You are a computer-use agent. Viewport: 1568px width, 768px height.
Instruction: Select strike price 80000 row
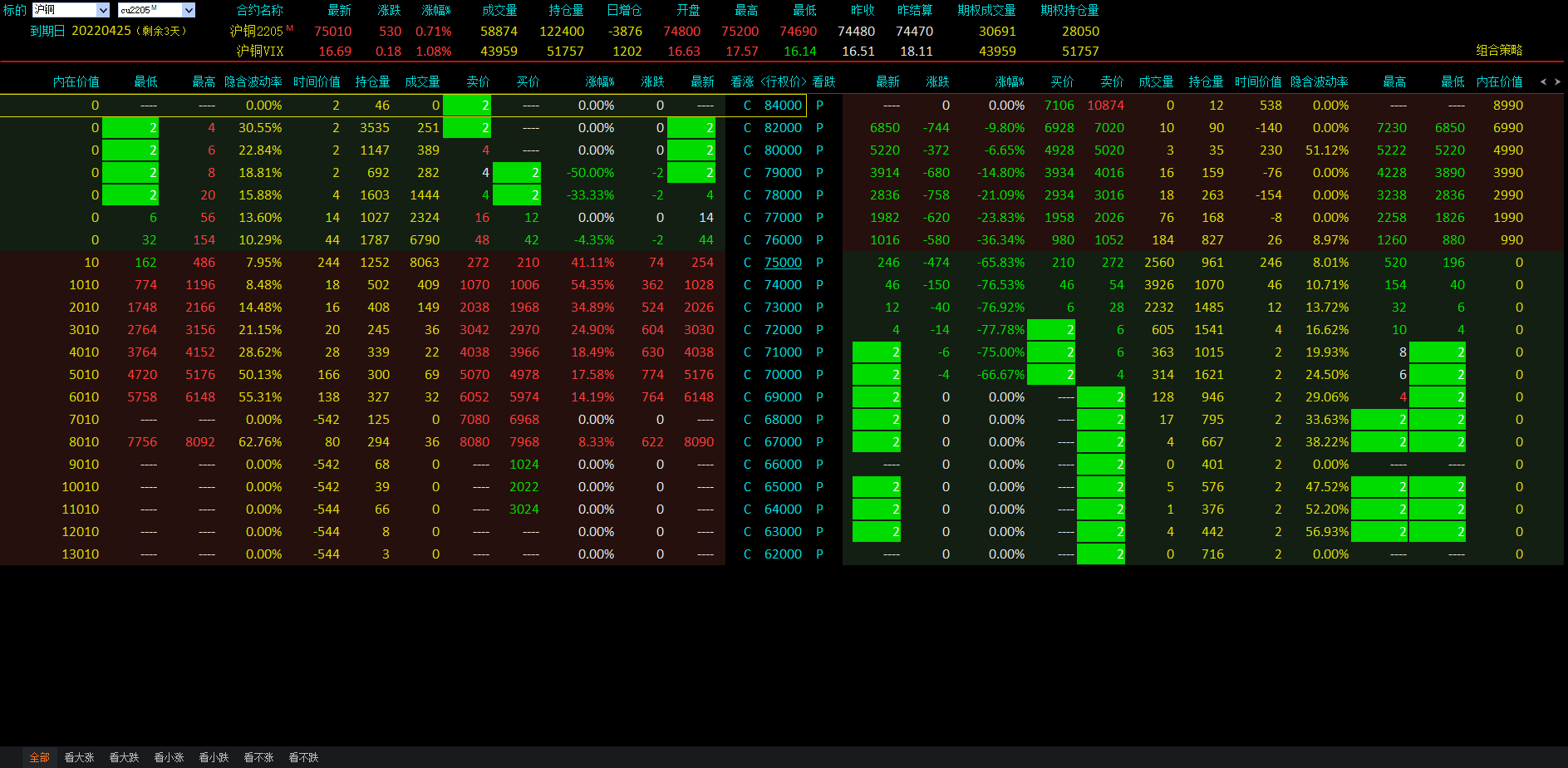[x=783, y=150]
